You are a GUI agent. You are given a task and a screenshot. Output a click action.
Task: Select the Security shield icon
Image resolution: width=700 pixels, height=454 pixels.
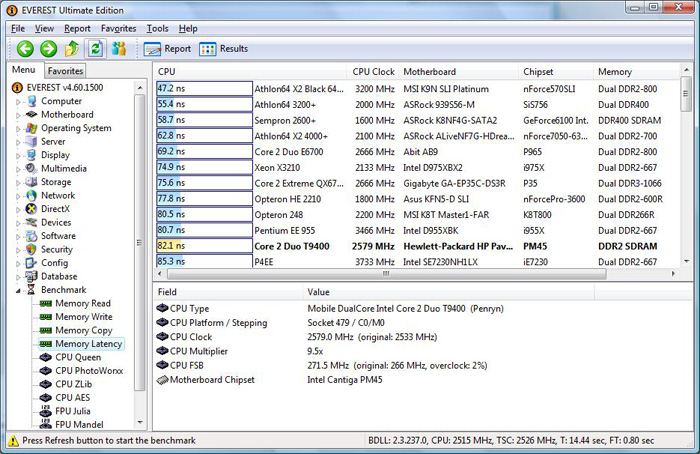pos(31,249)
